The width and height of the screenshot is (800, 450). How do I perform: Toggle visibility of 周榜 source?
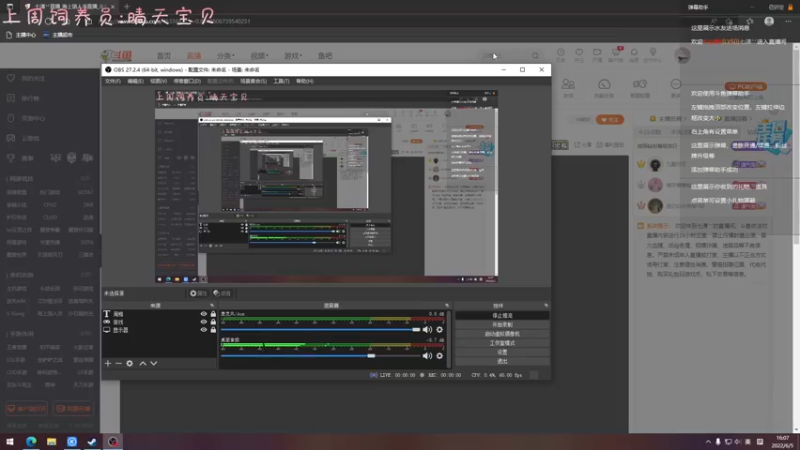204,314
